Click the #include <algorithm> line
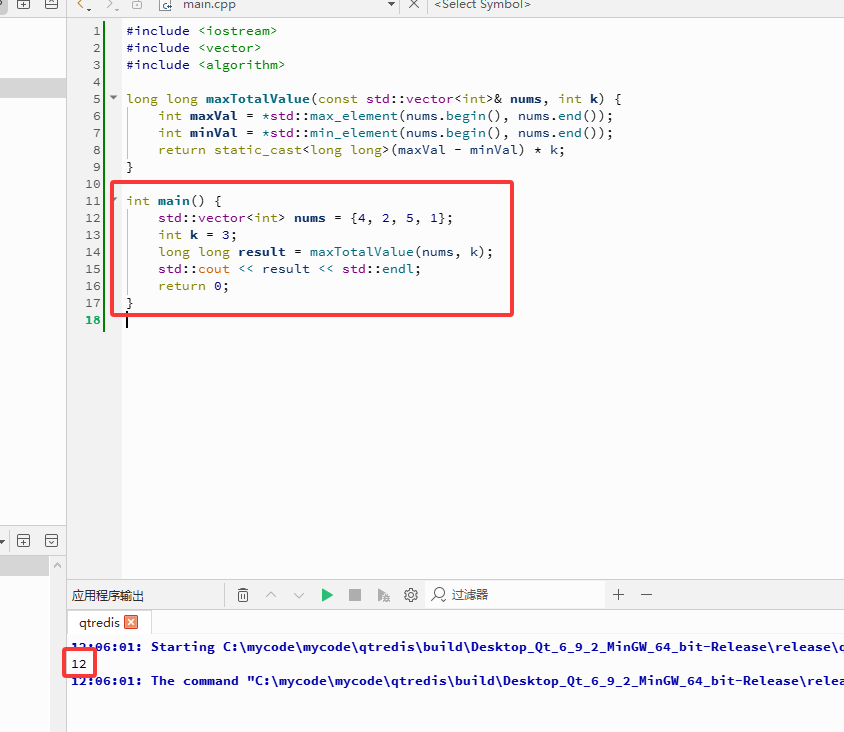This screenshot has width=844, height=732. click(x=205, y=65)
